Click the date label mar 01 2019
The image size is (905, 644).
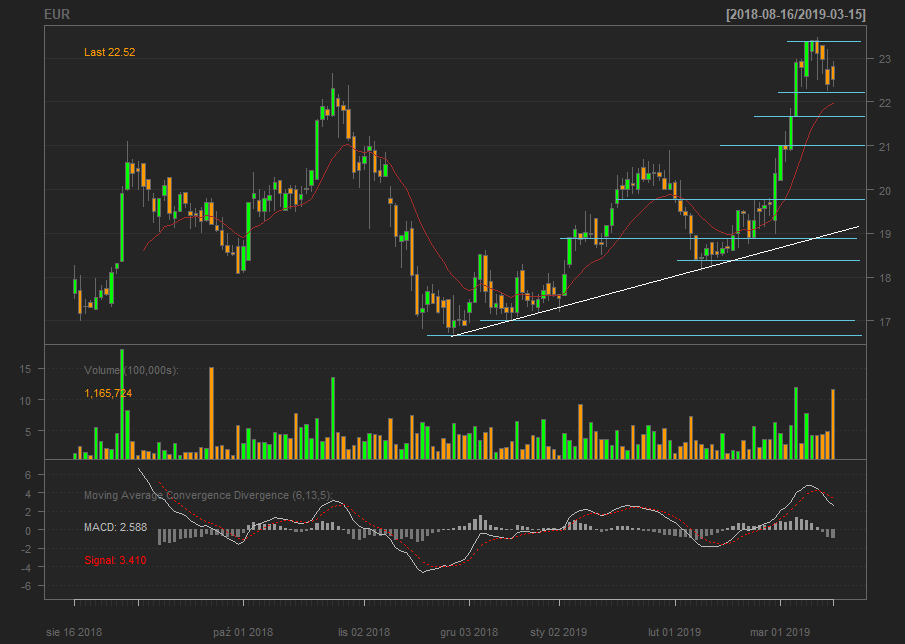tap(780, 632)
